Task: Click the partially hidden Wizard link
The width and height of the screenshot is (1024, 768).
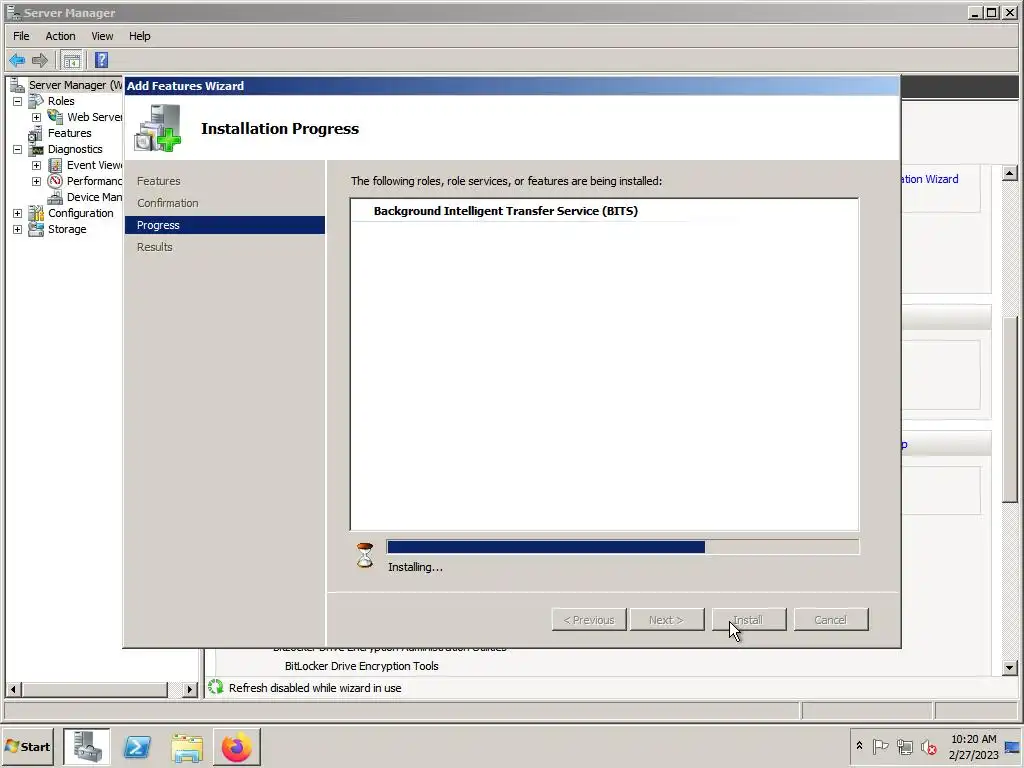Action: pos(930,179)
